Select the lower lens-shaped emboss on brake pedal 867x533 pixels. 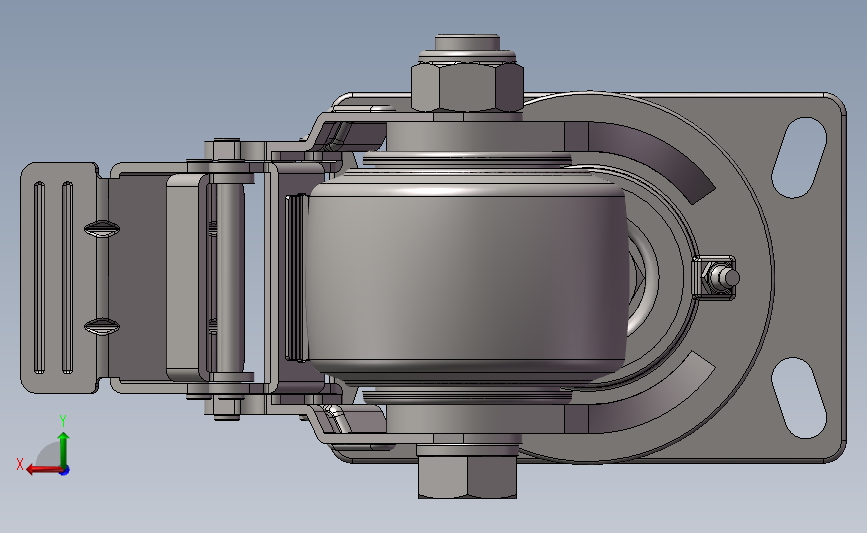(102, 326)
